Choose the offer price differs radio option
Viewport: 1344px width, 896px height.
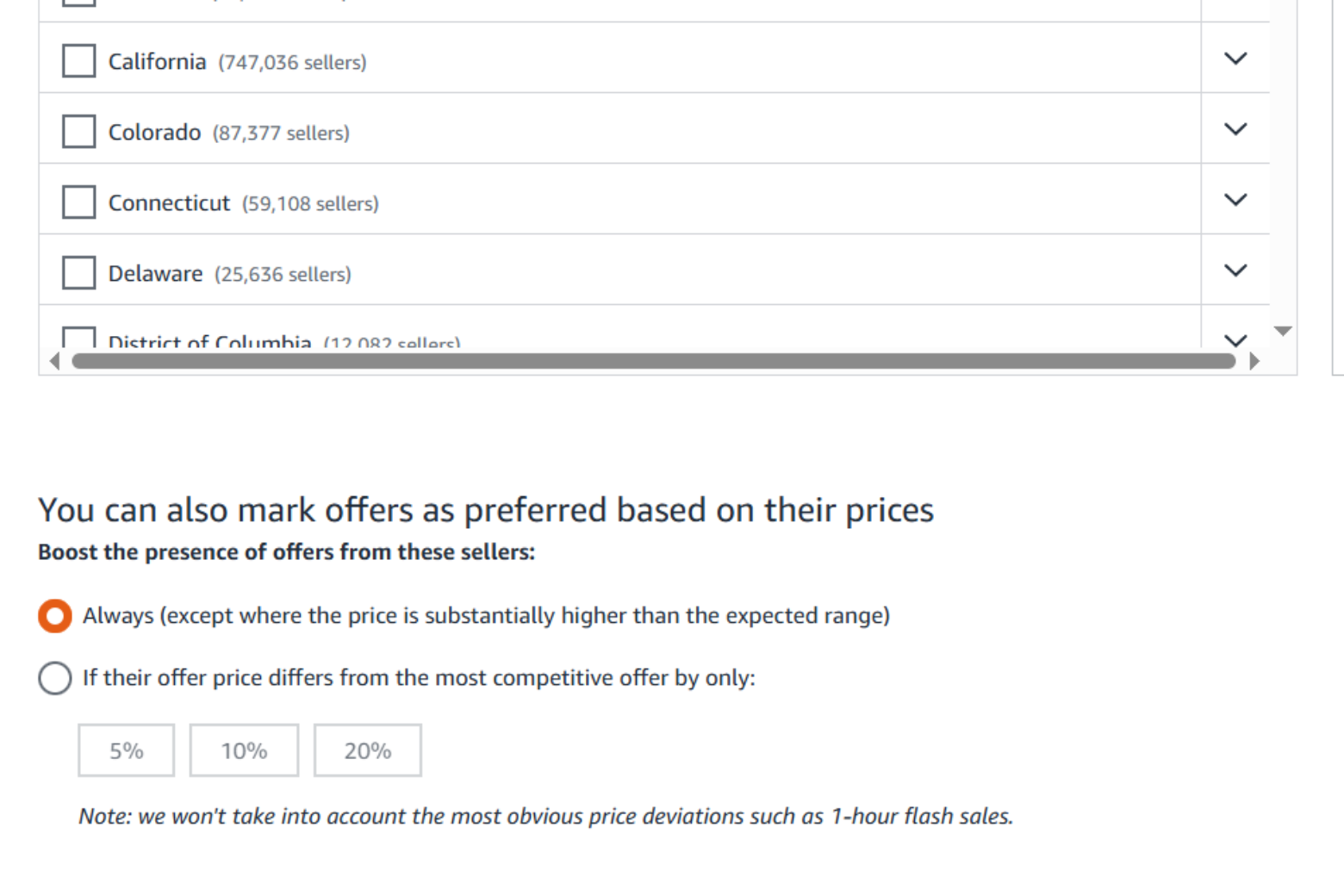54,678
